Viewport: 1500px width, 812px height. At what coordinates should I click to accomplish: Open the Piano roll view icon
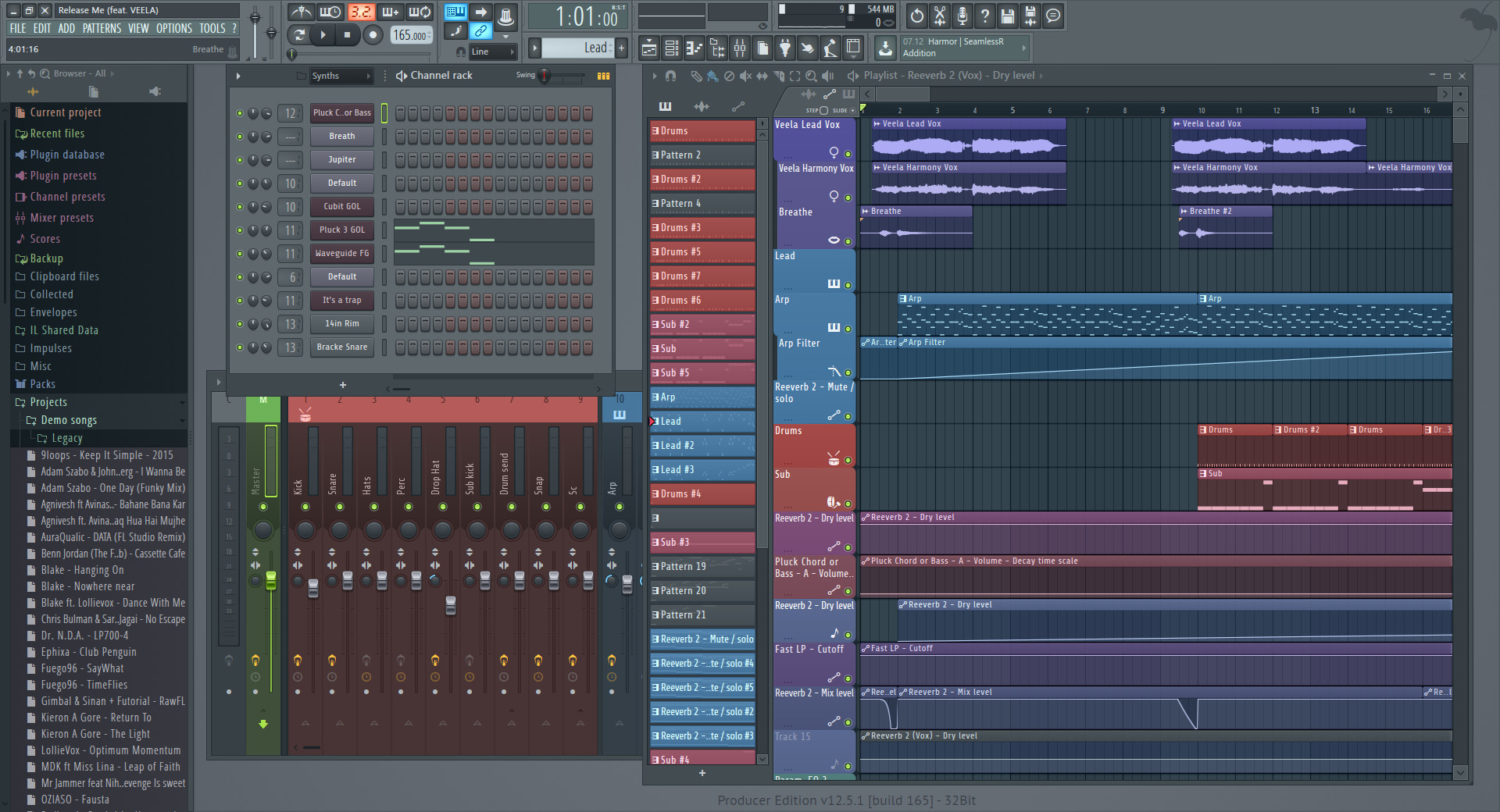tap(694, 48)
